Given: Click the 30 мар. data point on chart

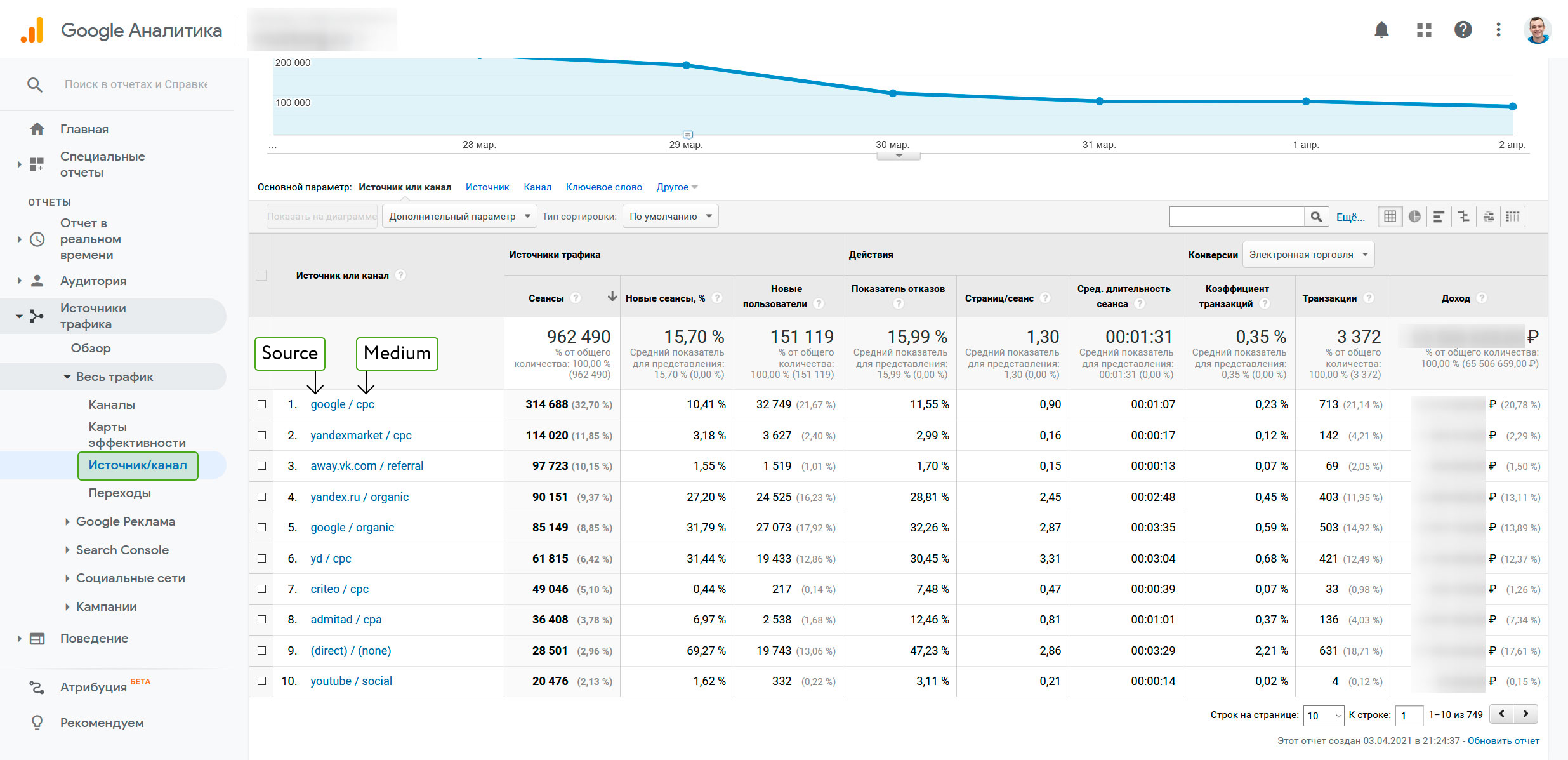Looking at the screenshot, I should (893, 93).
